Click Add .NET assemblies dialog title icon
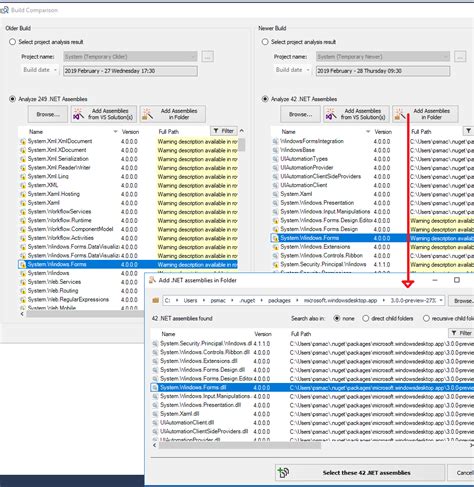 [x=152, y=280]
